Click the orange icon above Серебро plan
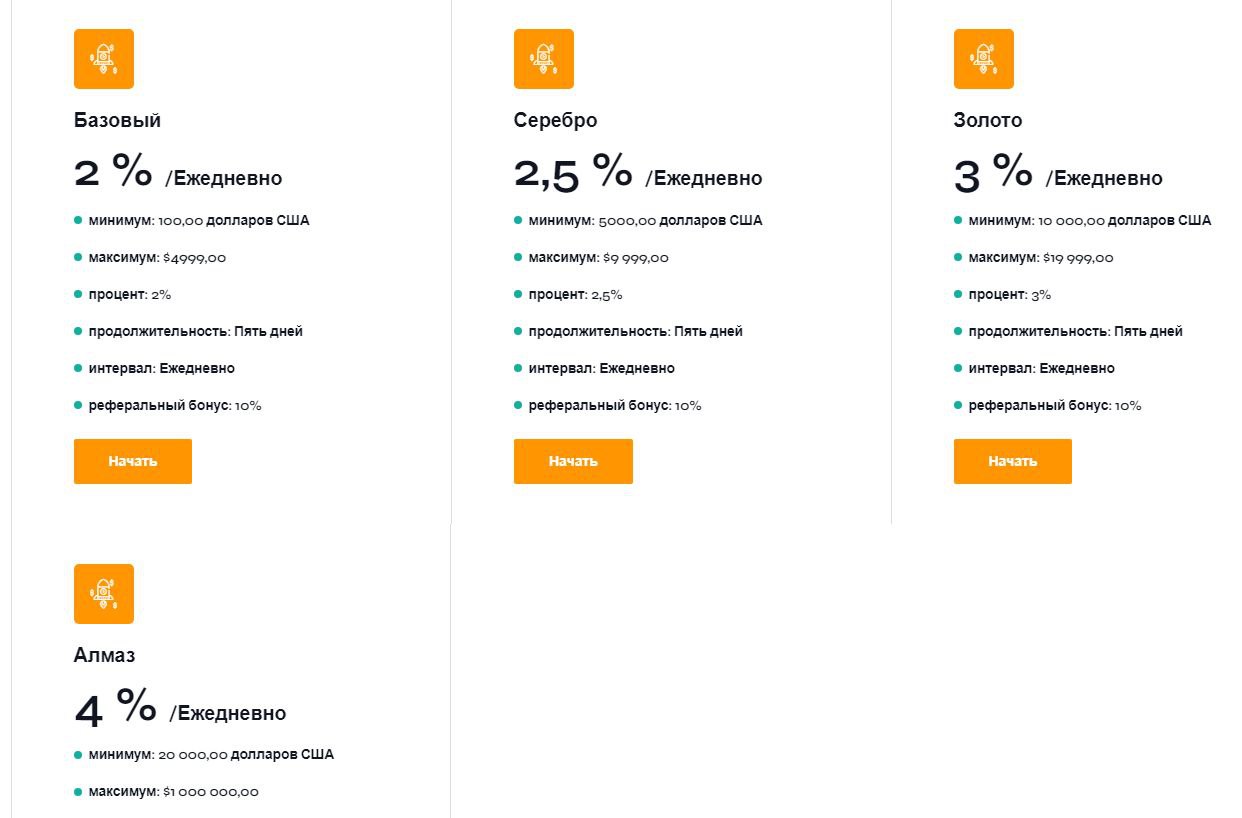 coord(544,59)
